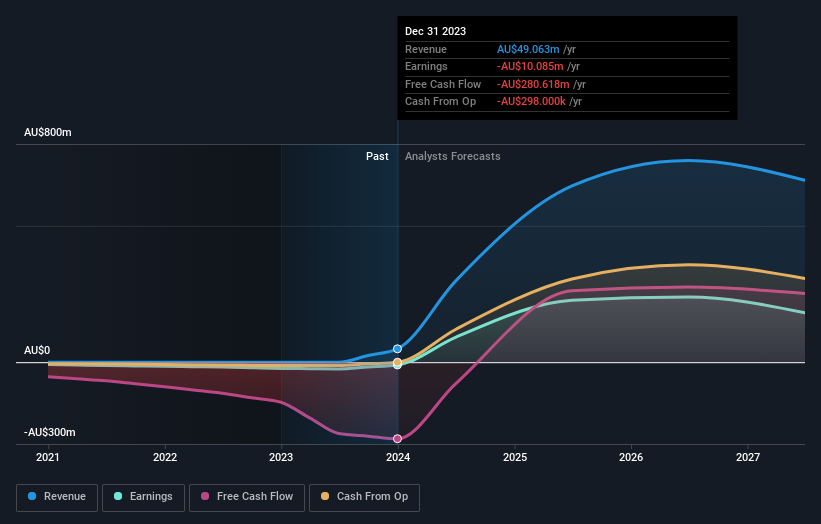Image resolution: width=821 pixels, height=524 pixels.
Task: Click the -AU$10.085m earnings value
Action: (x=530, y=66)
